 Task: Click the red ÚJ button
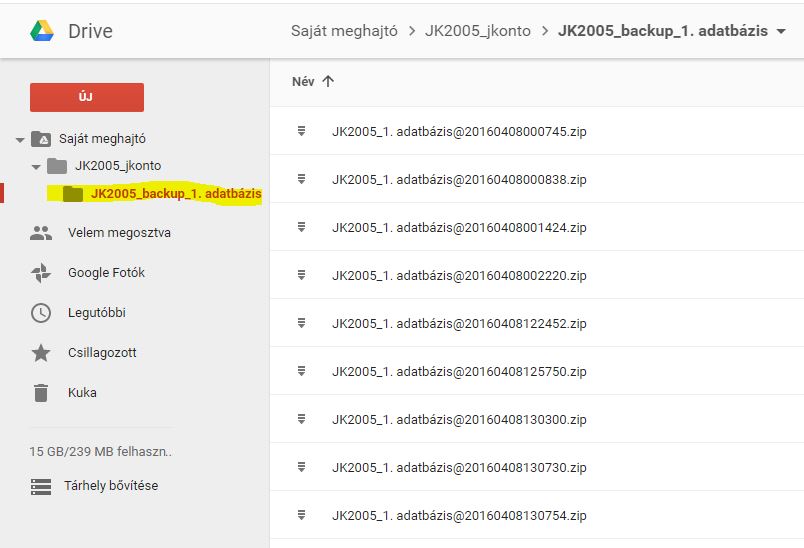pos(87,97)
